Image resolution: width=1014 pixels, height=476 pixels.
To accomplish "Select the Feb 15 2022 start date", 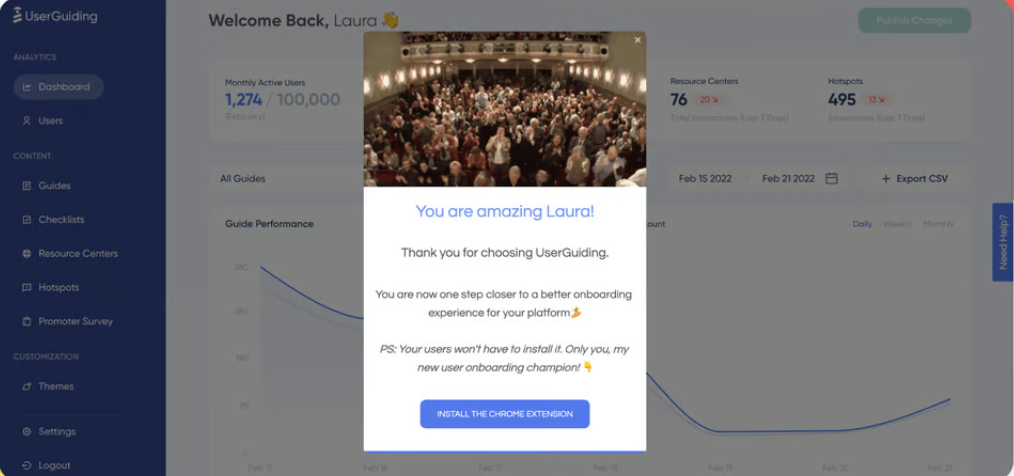I will [x=705, y=178].
